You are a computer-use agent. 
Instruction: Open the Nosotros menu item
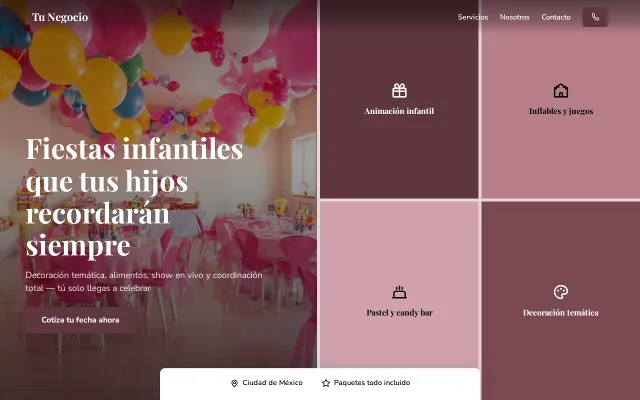click(514, 17)
